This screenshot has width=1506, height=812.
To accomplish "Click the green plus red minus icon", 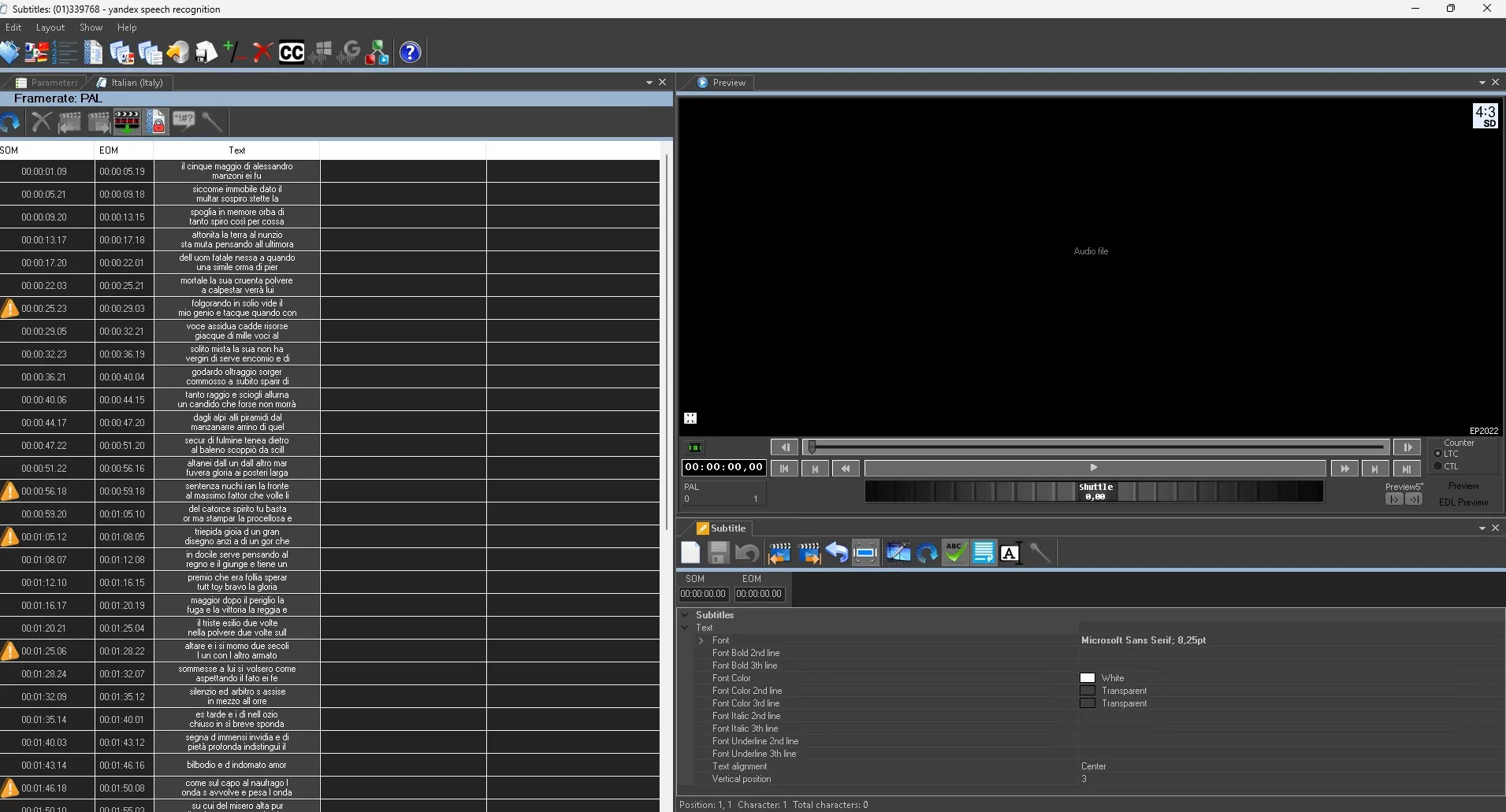I will pyautogui.click(x=234, y=53).
